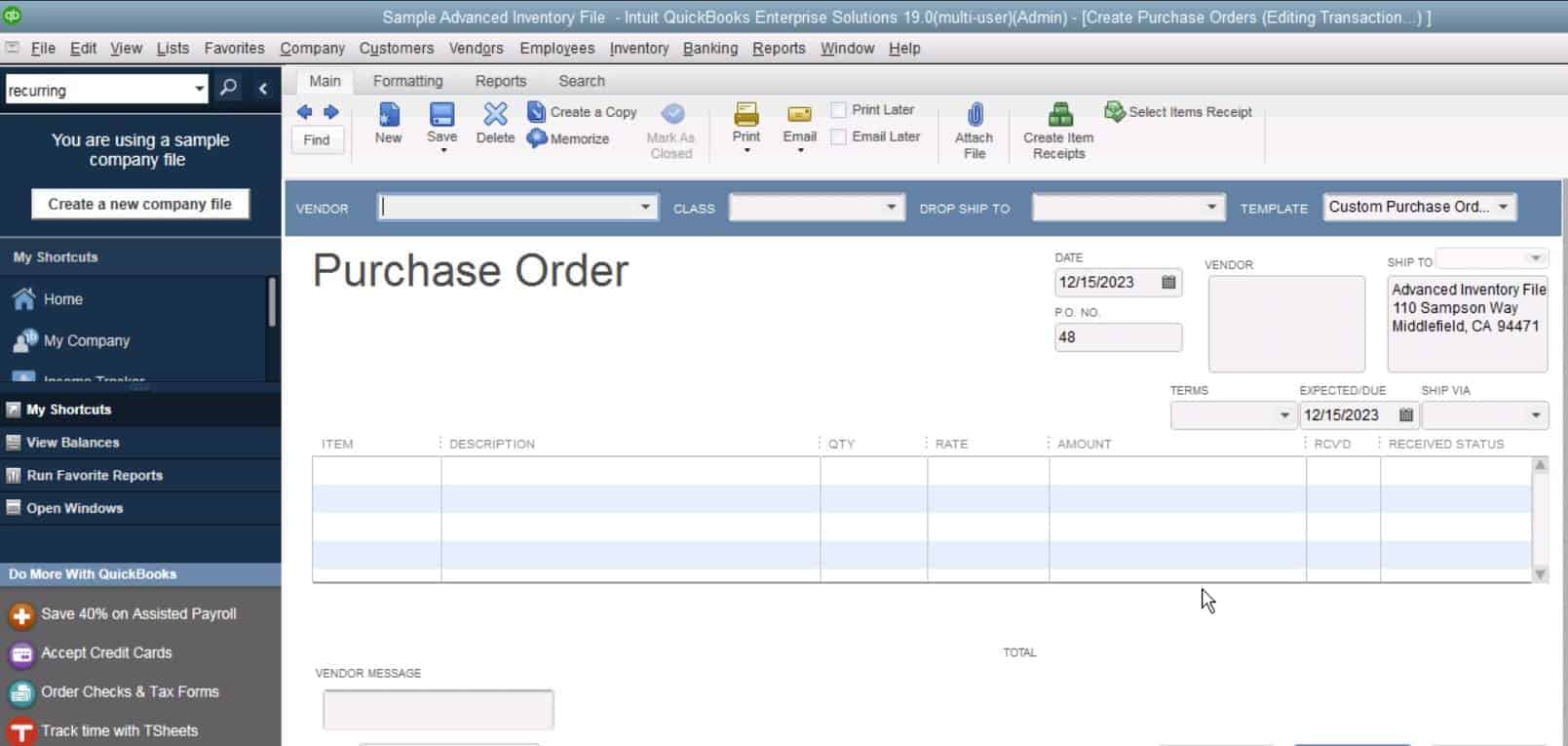Image resolution: width=1568 pixels, height=746 pixels.
Task: Click the Print icon
Action: [746, 115]
